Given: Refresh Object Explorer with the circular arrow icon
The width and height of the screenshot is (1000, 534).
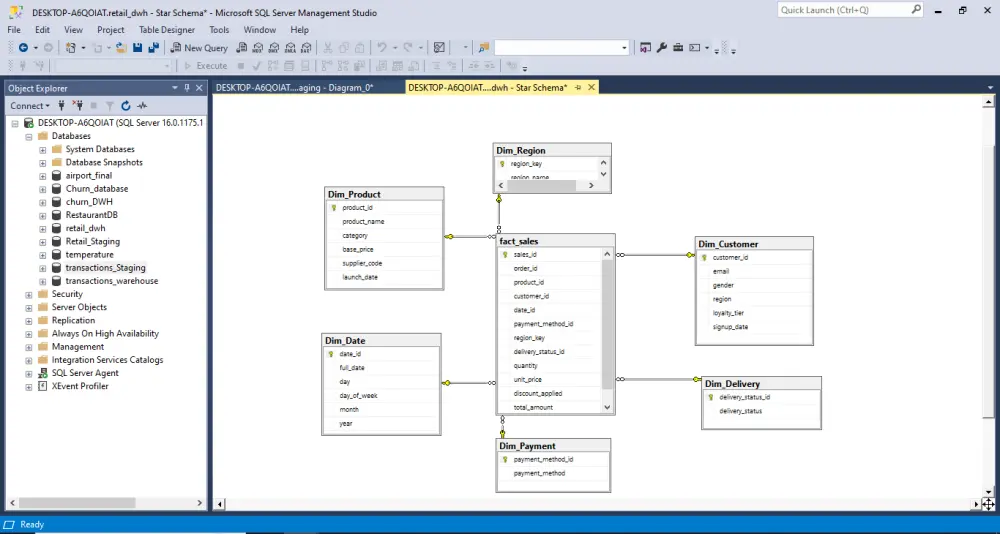Looking at the screenshot, I should click(126, 106).
